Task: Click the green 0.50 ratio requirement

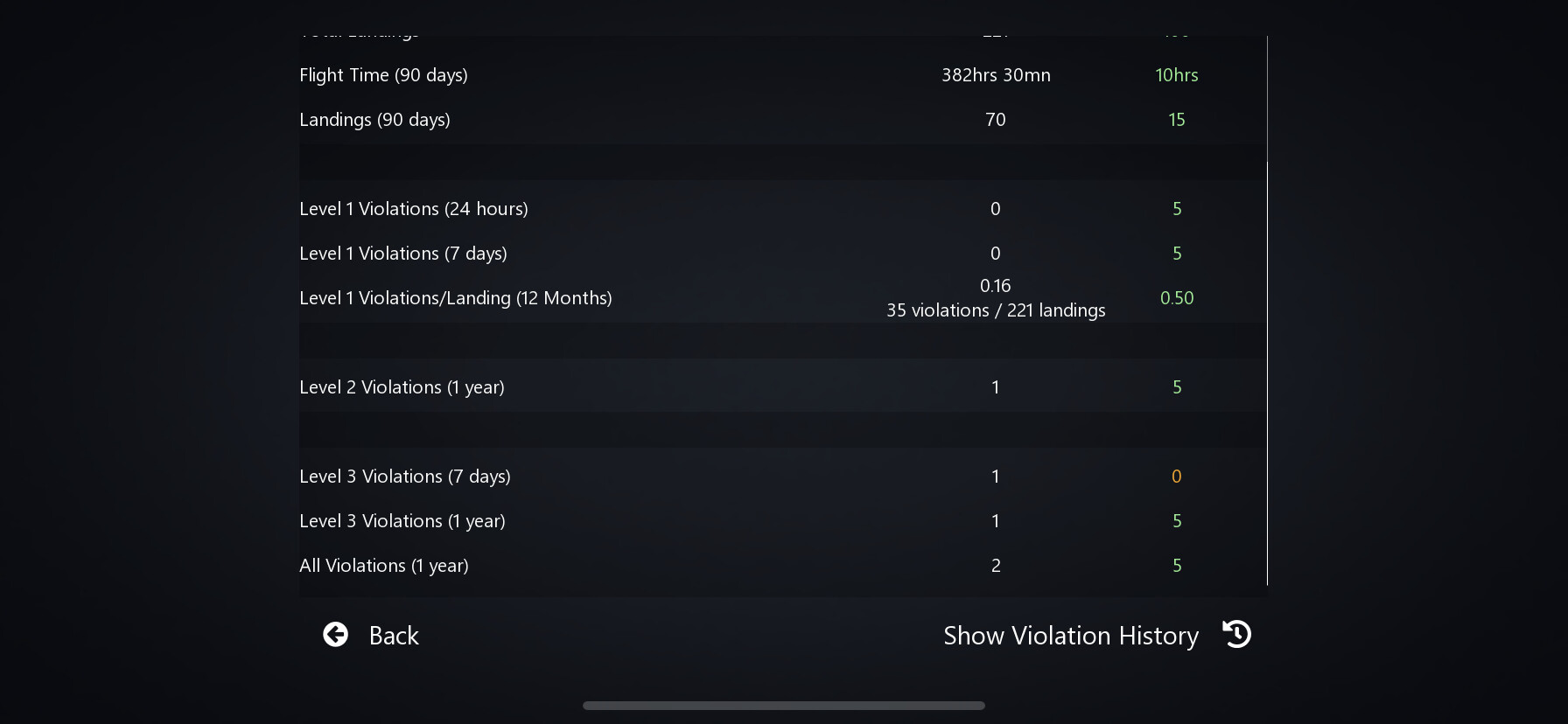Action: point(1176,298)
